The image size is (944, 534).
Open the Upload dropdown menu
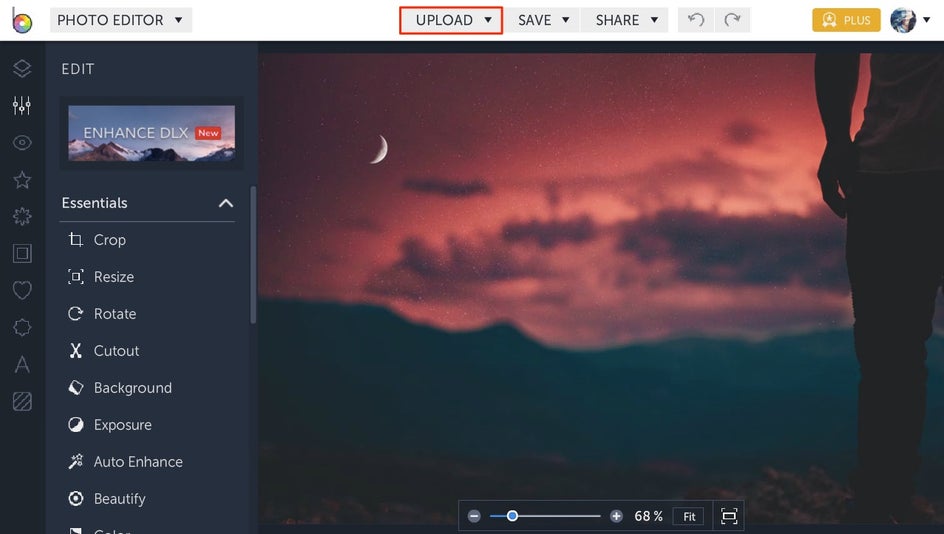[451, 20]
